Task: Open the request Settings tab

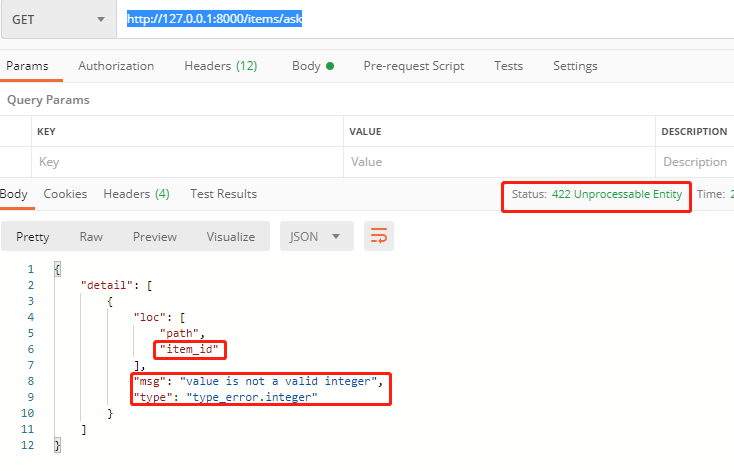Action: 575,66
